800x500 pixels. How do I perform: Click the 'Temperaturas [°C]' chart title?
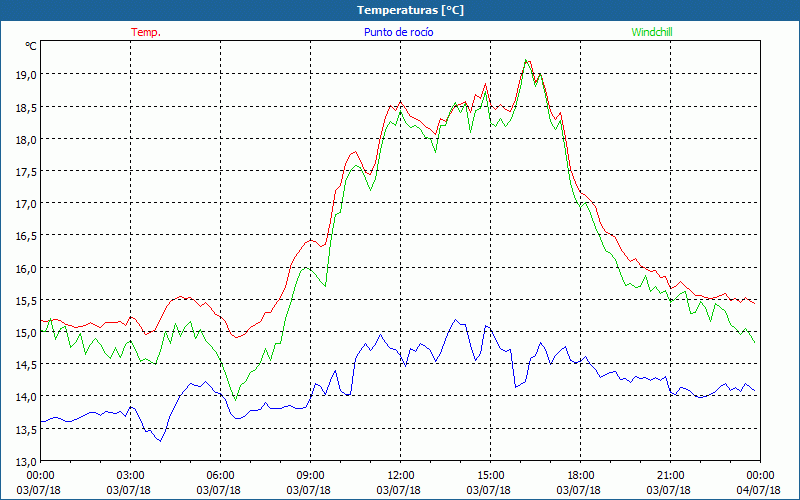coord(410,10)
